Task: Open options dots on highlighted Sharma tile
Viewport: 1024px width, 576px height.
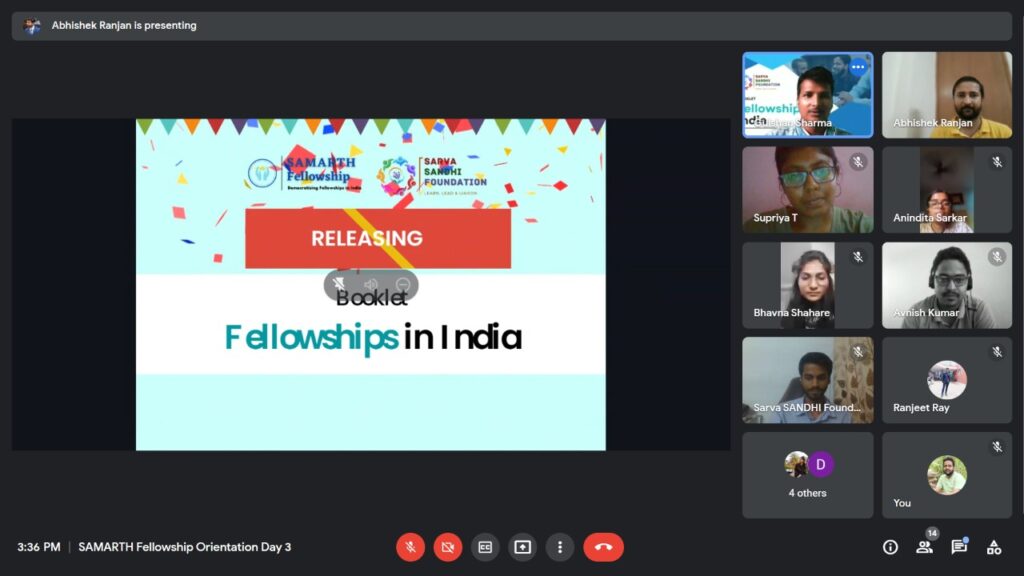Action: (x=858, y=67)
